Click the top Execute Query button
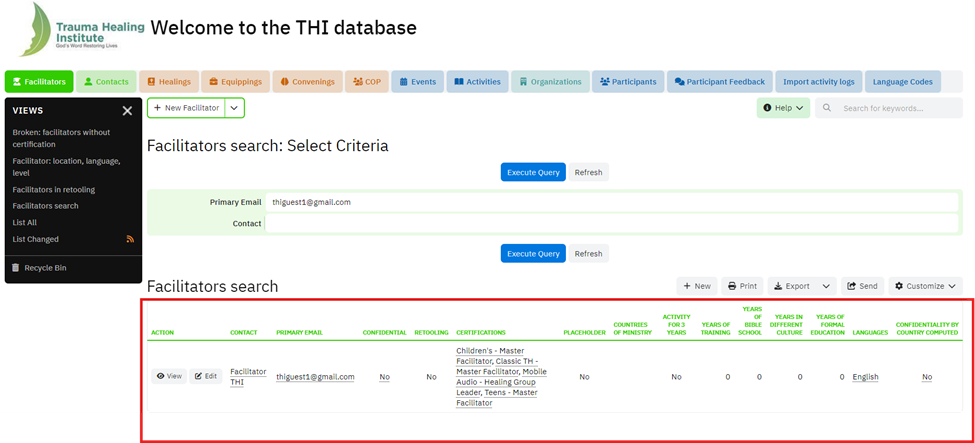 [533, 172]
